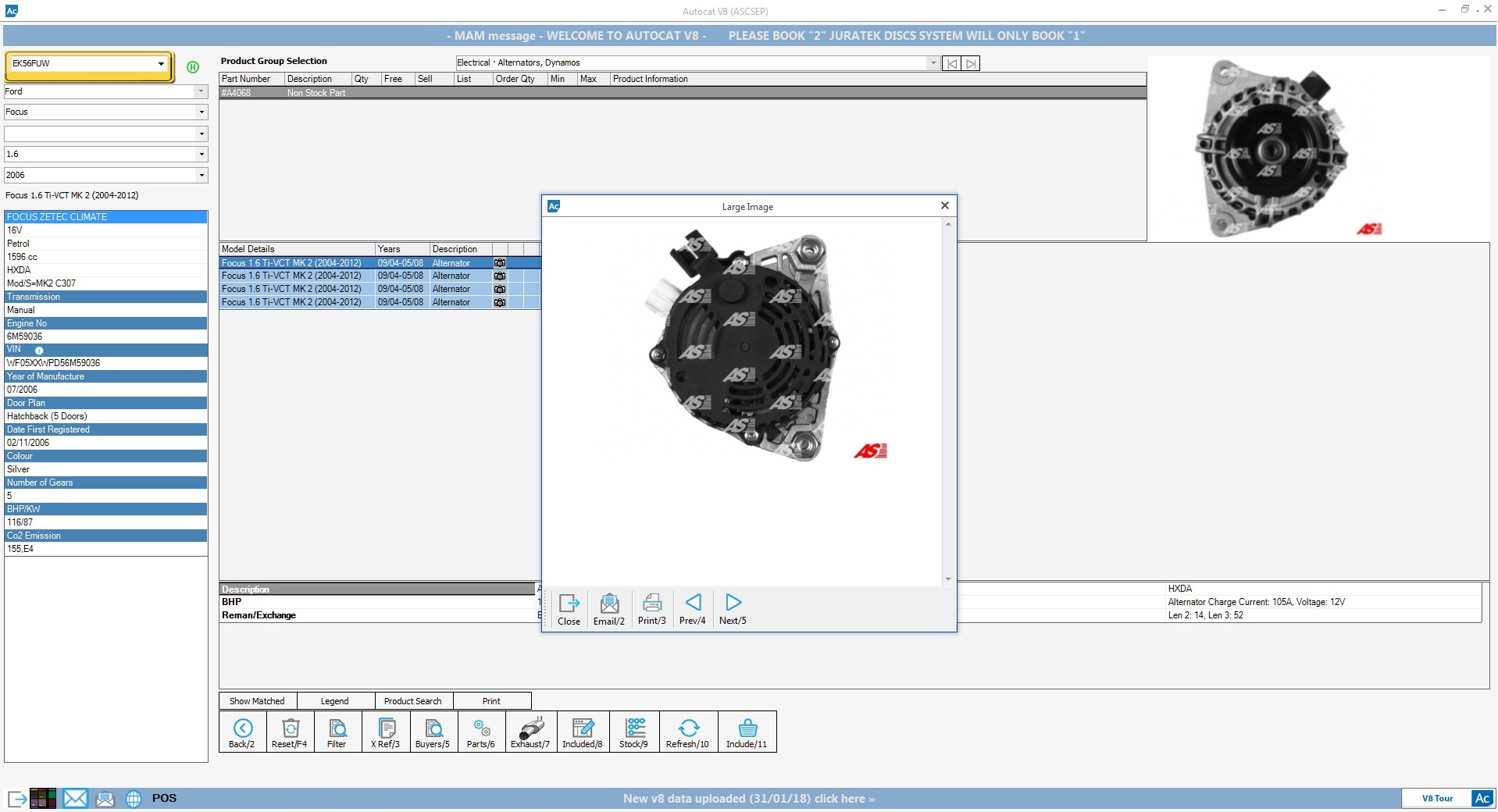Open the globe web icon

pyautogui.click(x=134, y=799)
